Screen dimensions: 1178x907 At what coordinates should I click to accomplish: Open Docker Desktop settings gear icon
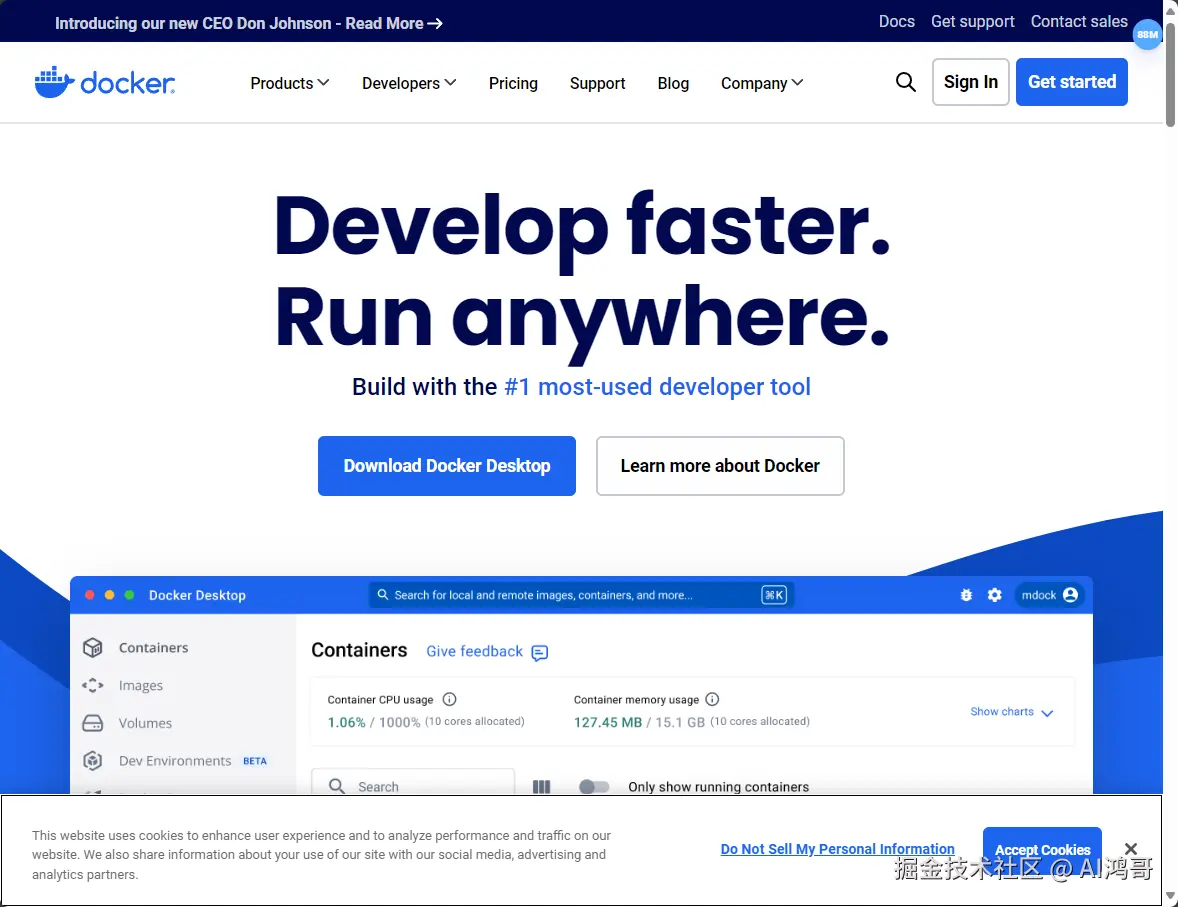tap(995, 595)
